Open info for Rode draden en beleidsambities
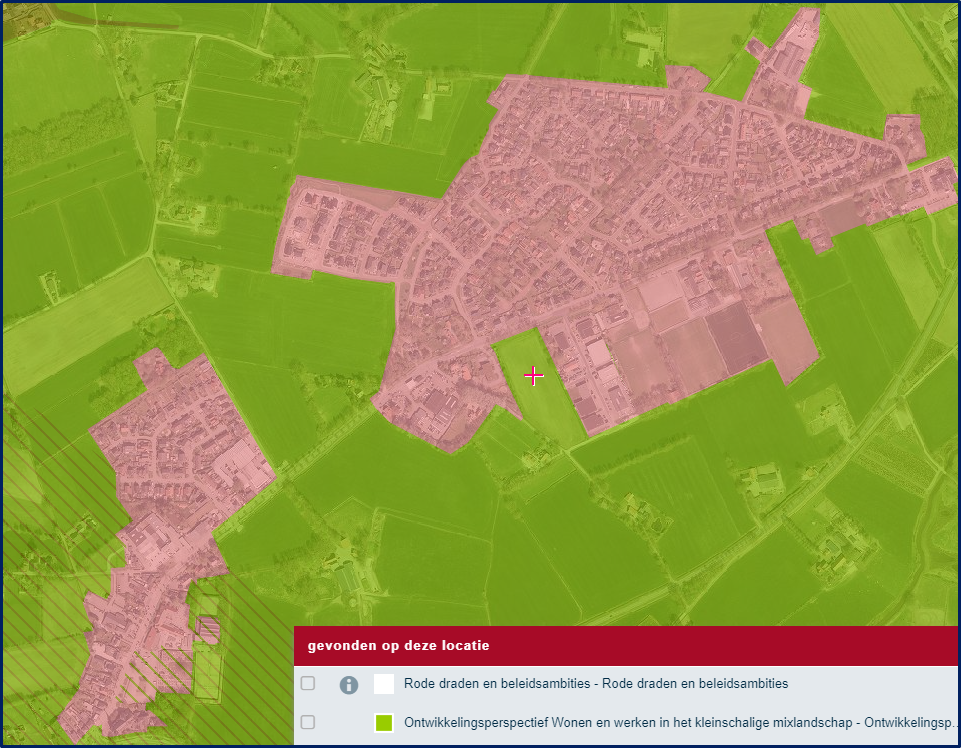961x748 pixels. (349, 684)
